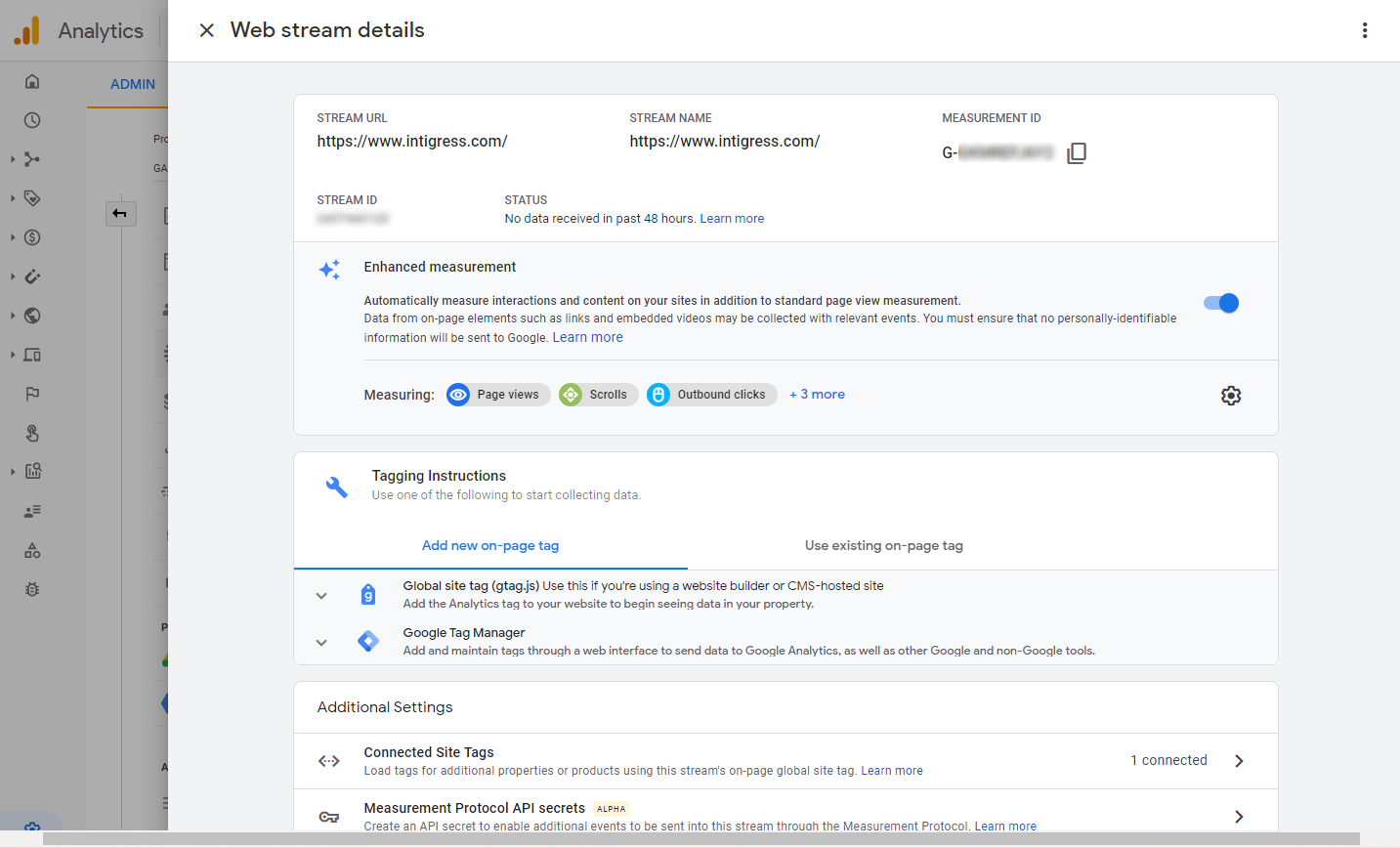Open Connected Site Tags chevron
This screenshot has width=1400, height=848.
tap(1239, 761)
